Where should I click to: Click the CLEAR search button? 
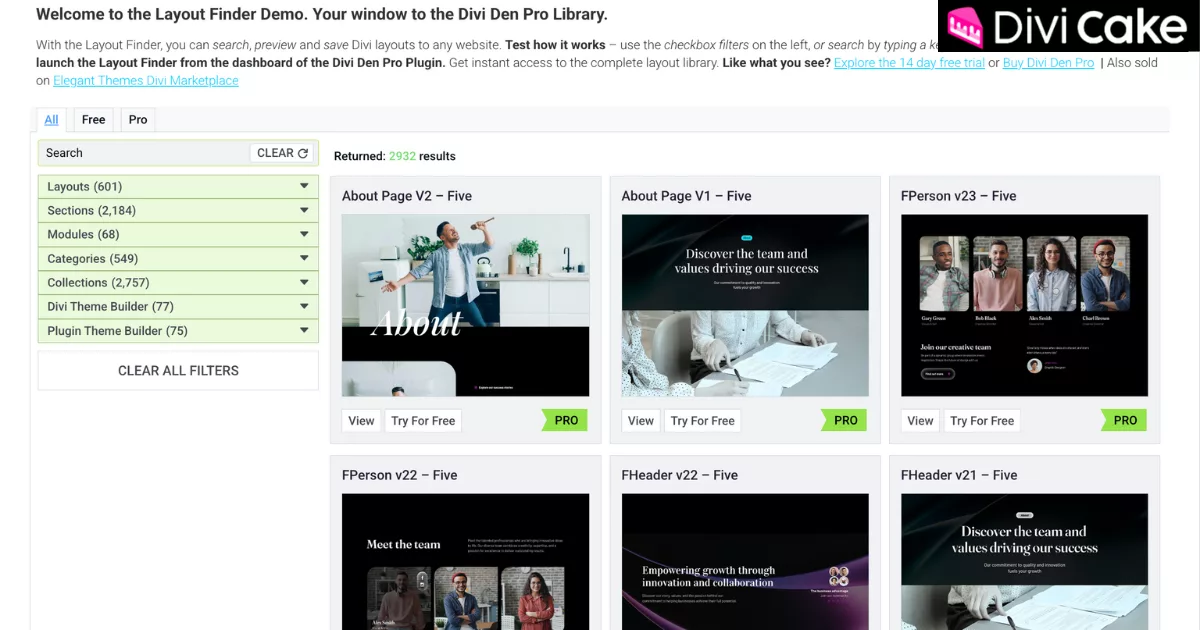coord(282,153)
